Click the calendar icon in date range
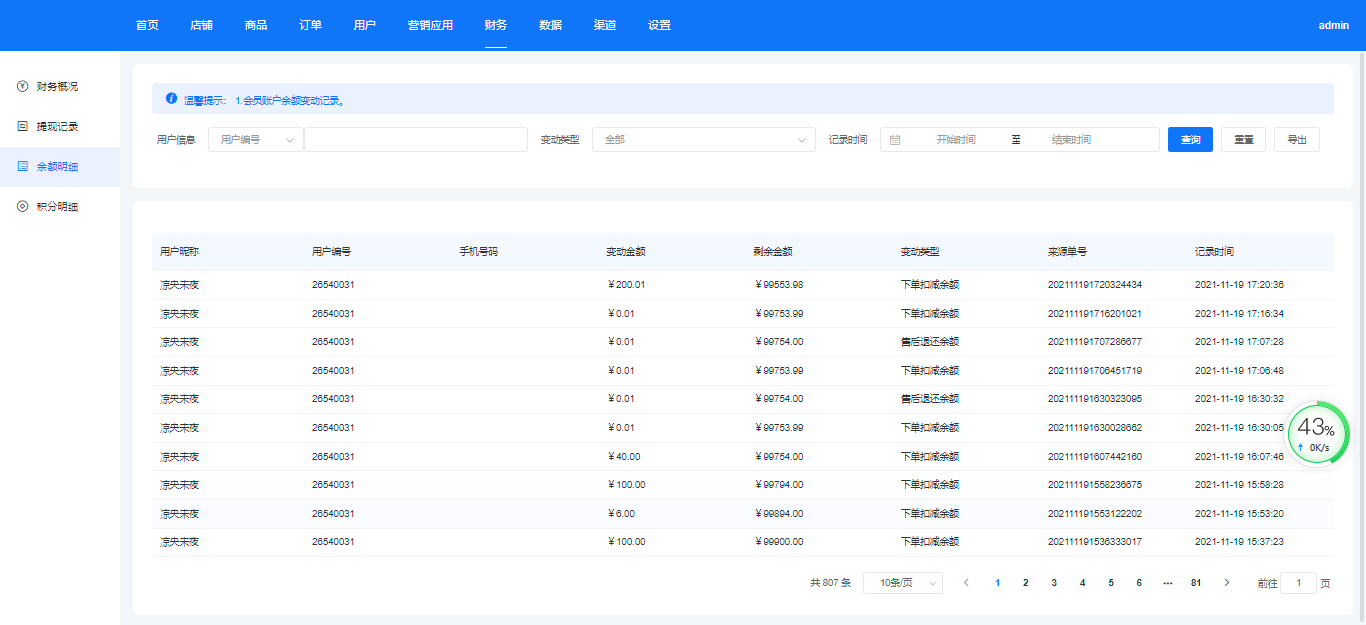Screen dimensions: 1366x625 click(895, 140)
